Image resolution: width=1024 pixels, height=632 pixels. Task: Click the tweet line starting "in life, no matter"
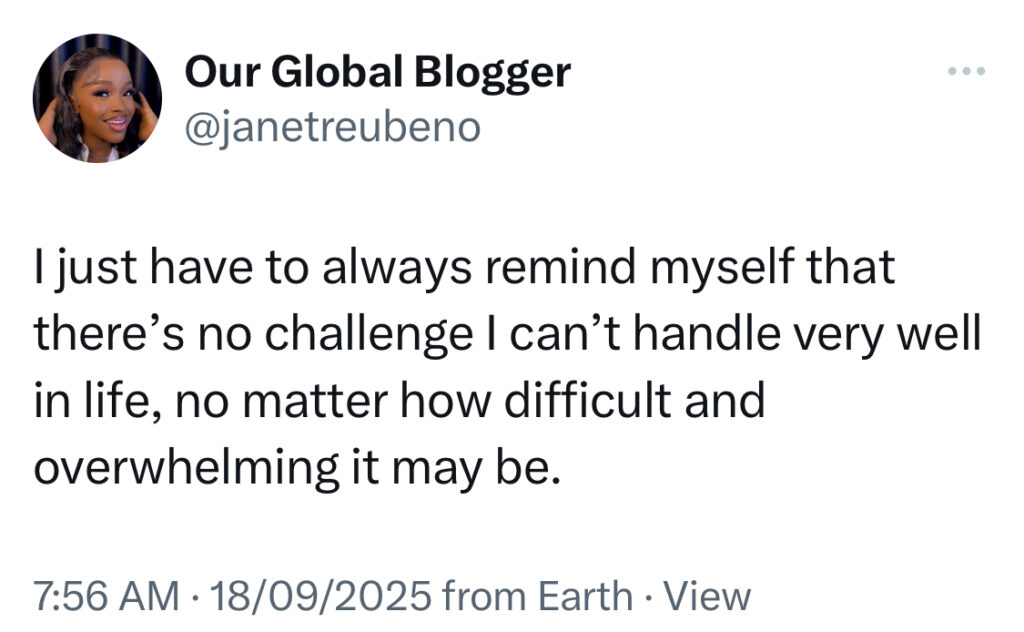pos(400,400)
